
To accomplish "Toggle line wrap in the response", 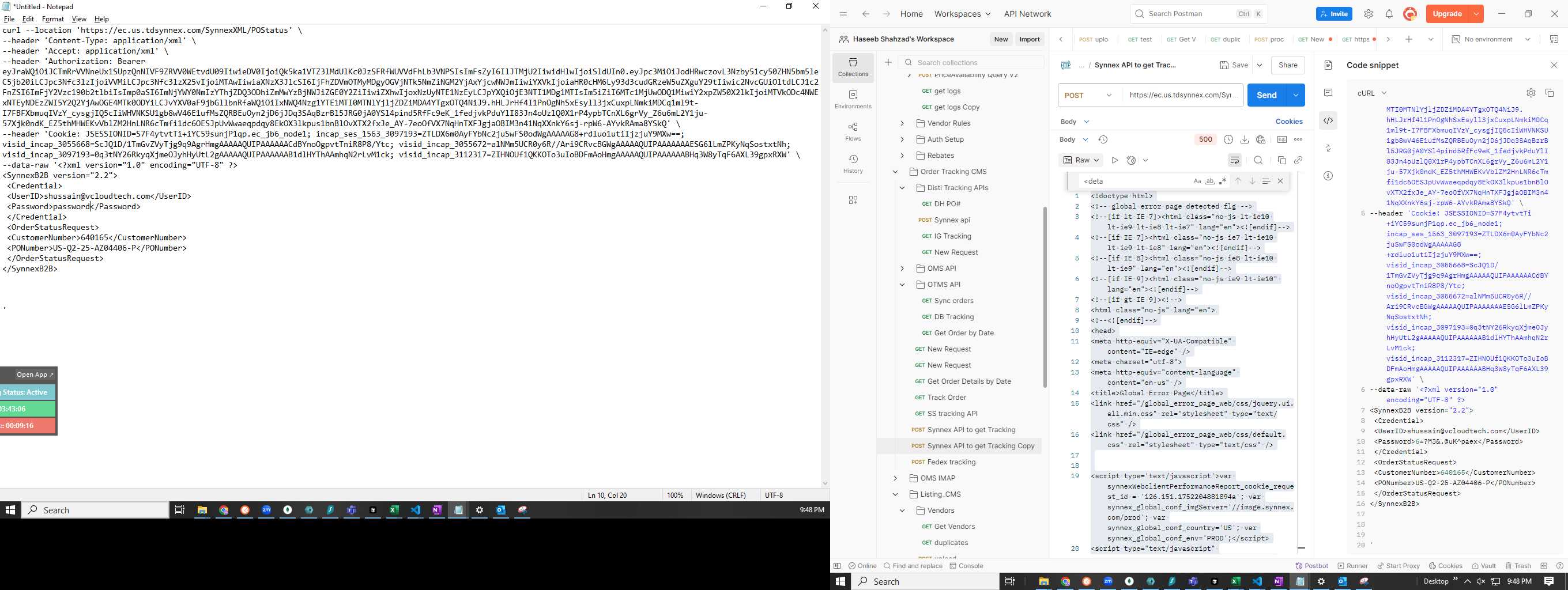I will click(x=1234, y=160).
